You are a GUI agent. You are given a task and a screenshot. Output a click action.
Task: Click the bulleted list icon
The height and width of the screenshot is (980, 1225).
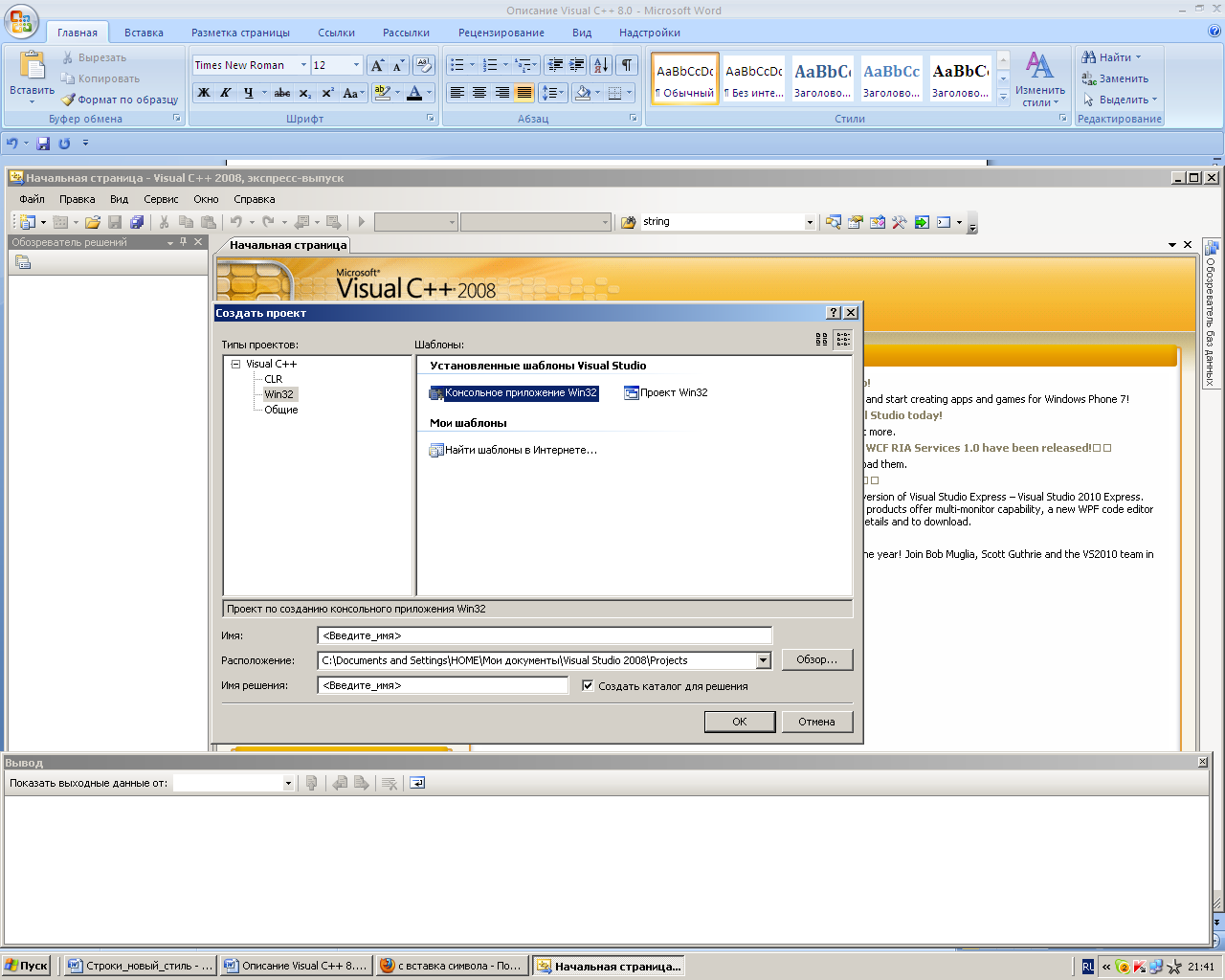(457, 65)
